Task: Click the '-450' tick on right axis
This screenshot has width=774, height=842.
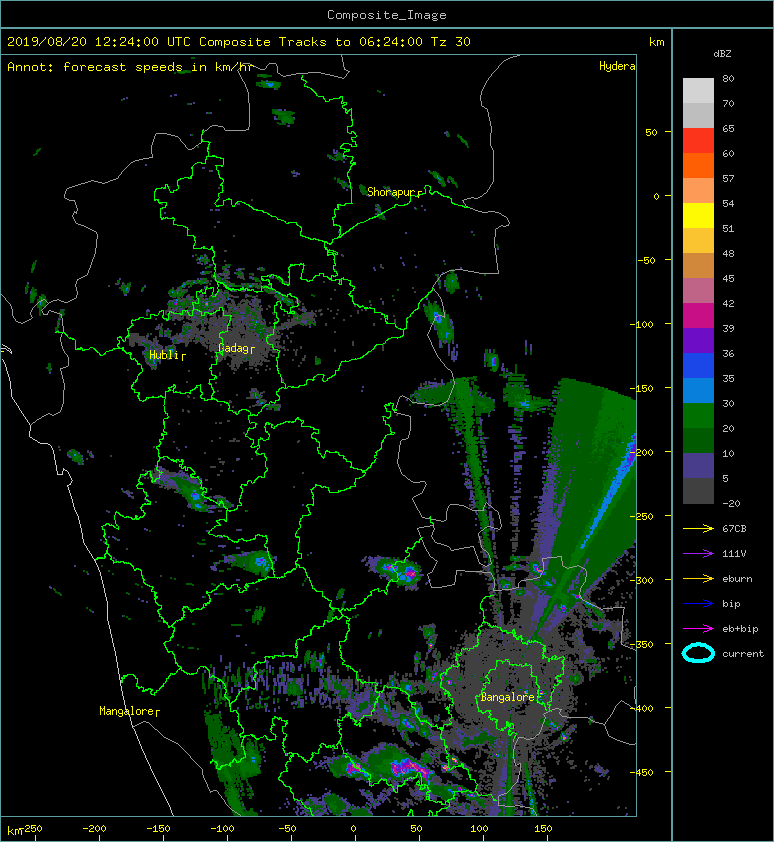Action: [641, 772]
